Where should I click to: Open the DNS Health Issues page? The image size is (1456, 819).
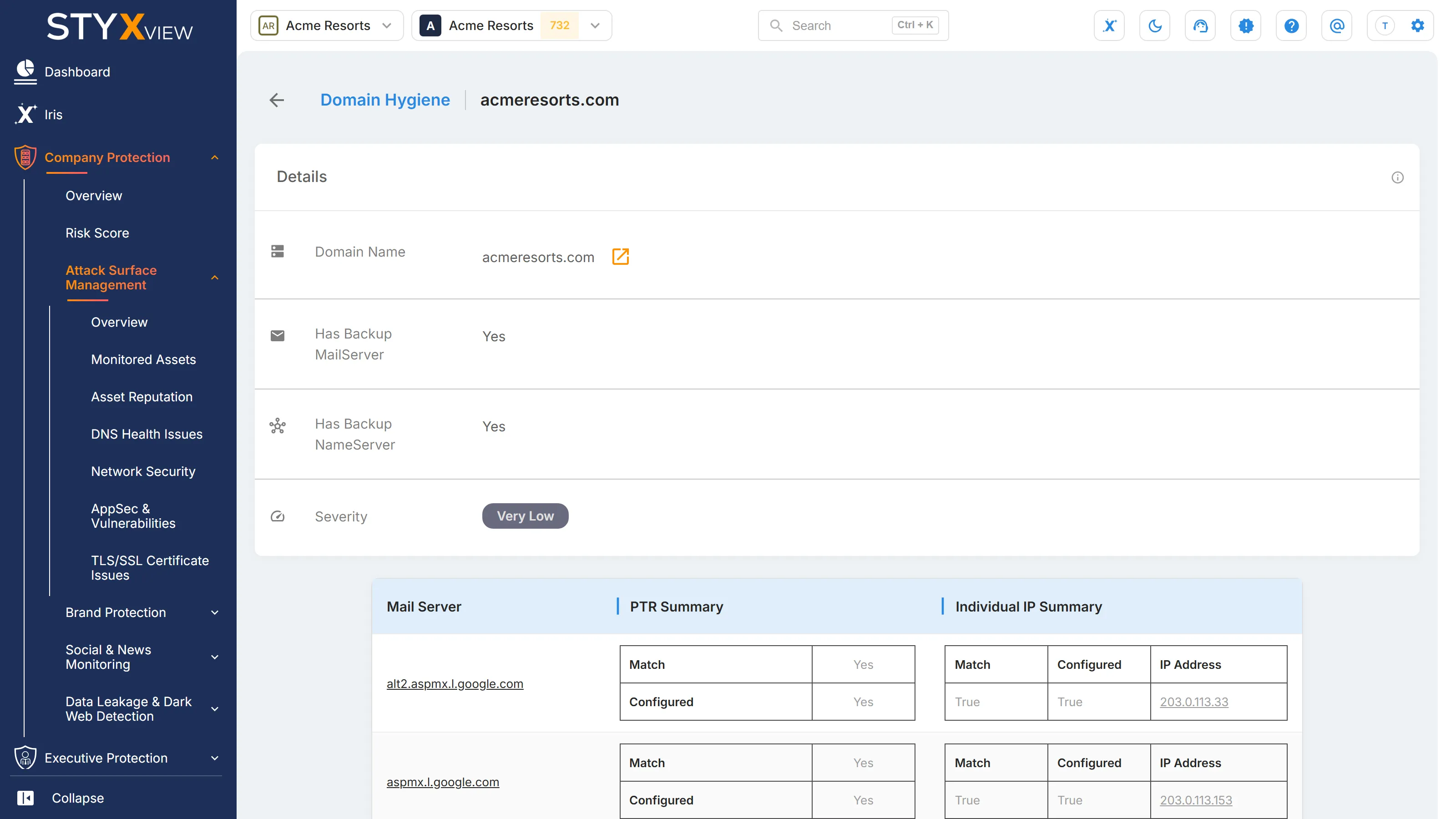tap(147, 434)
